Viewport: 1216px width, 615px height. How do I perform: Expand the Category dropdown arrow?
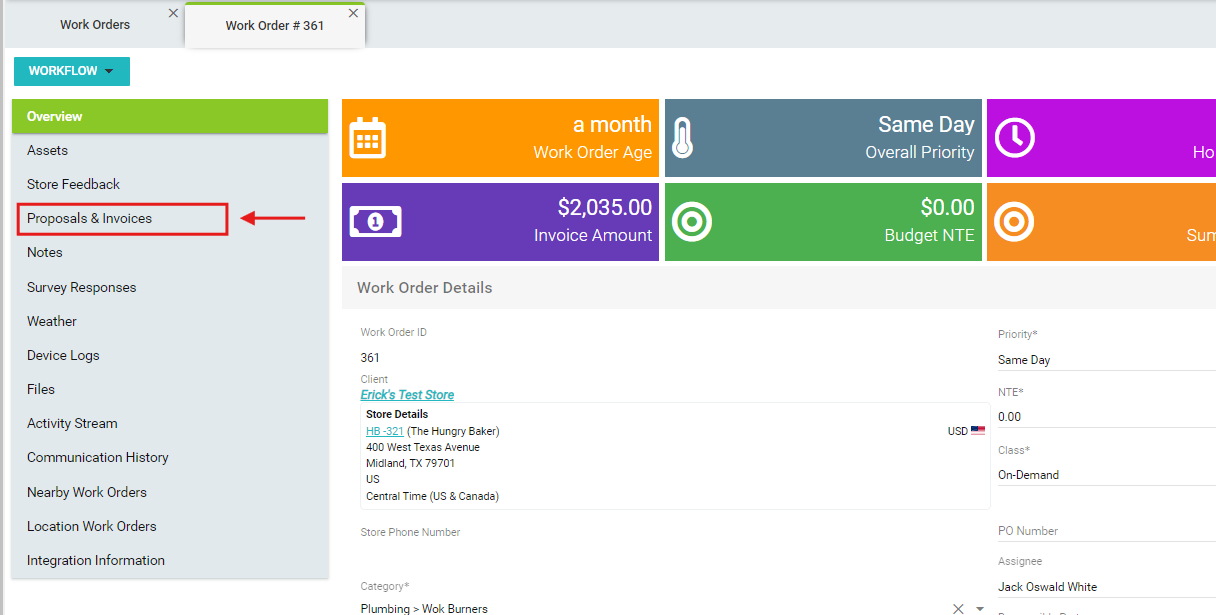(x=980, y=608)
